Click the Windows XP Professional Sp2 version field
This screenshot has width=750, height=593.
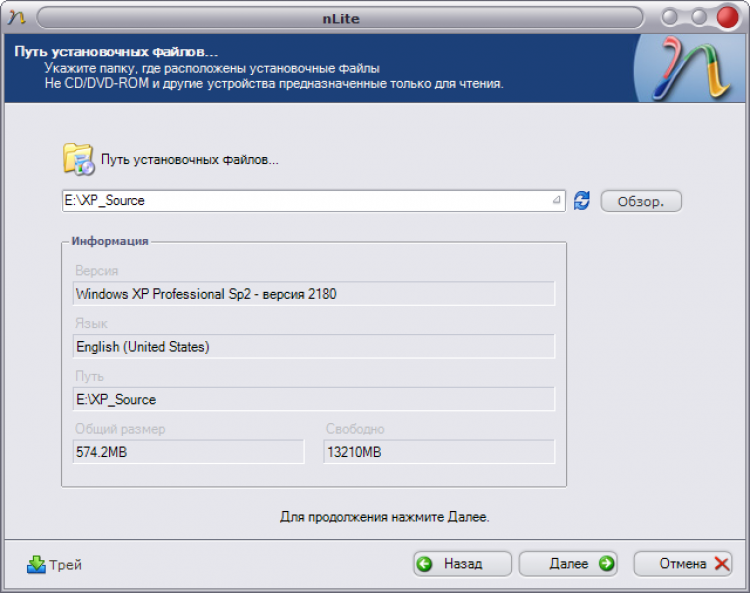click(x=314, y=293)
